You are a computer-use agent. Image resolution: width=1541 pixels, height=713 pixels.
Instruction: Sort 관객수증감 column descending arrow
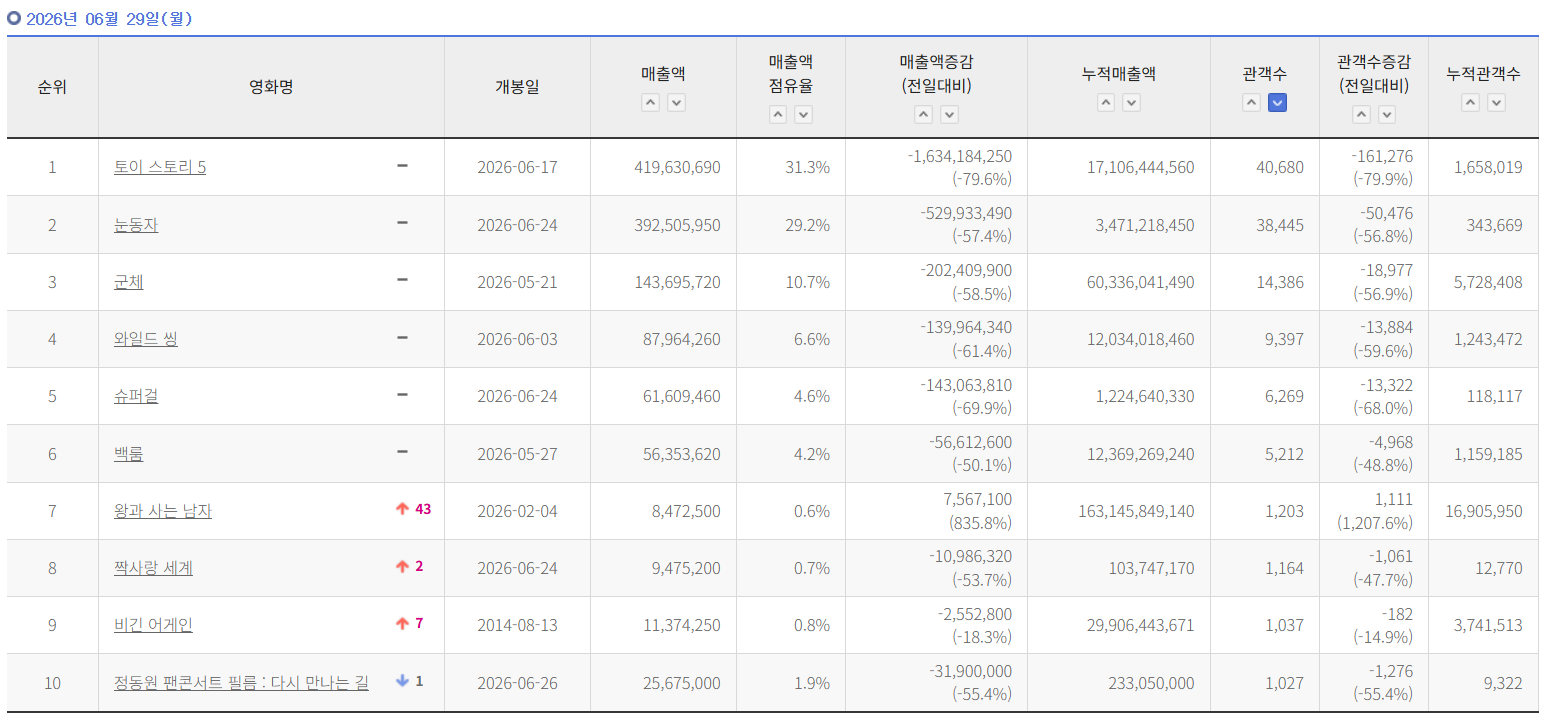pyautogui.click(x=1387, y=114)
